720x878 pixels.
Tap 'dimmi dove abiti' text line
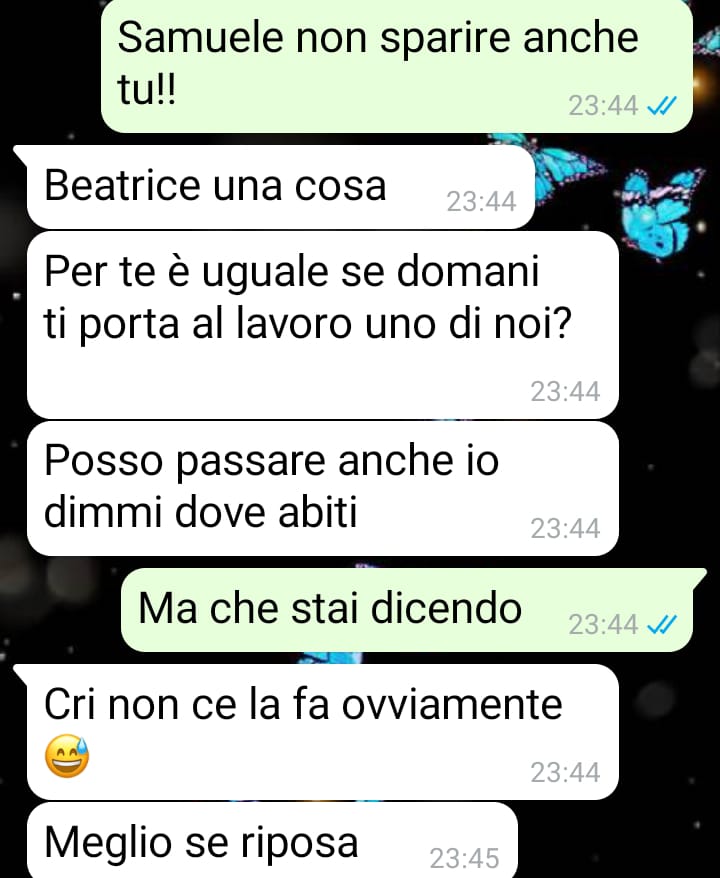(x=200, y=512)
